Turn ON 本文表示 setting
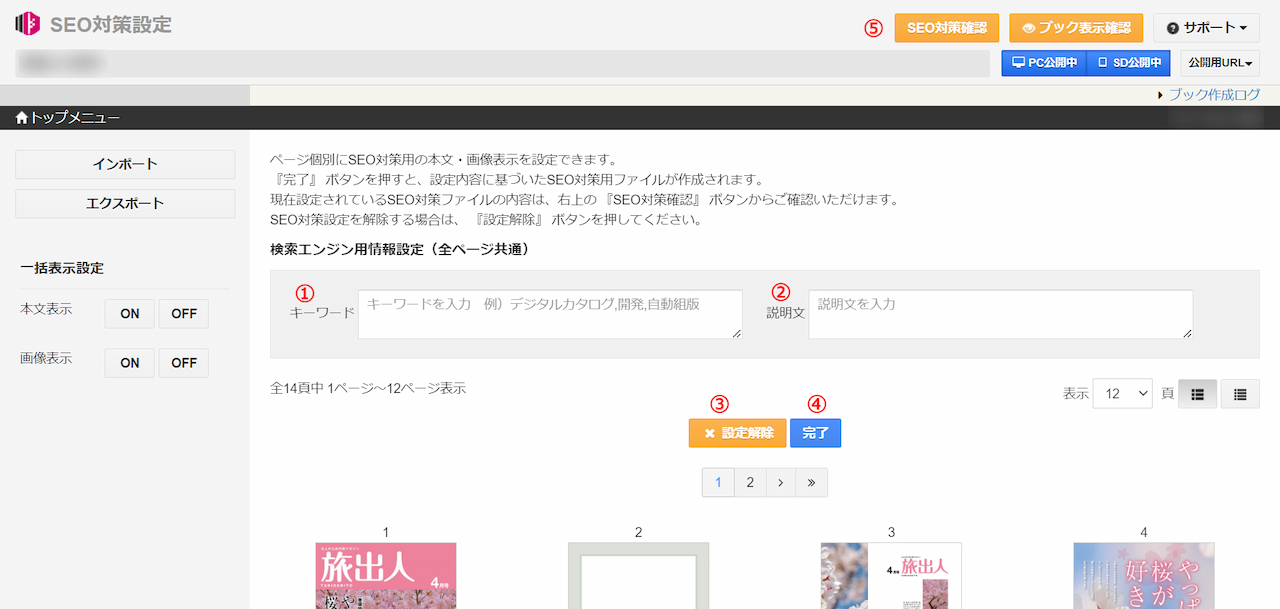Viewport: 1280px width, 609px height. pos(129,313)
